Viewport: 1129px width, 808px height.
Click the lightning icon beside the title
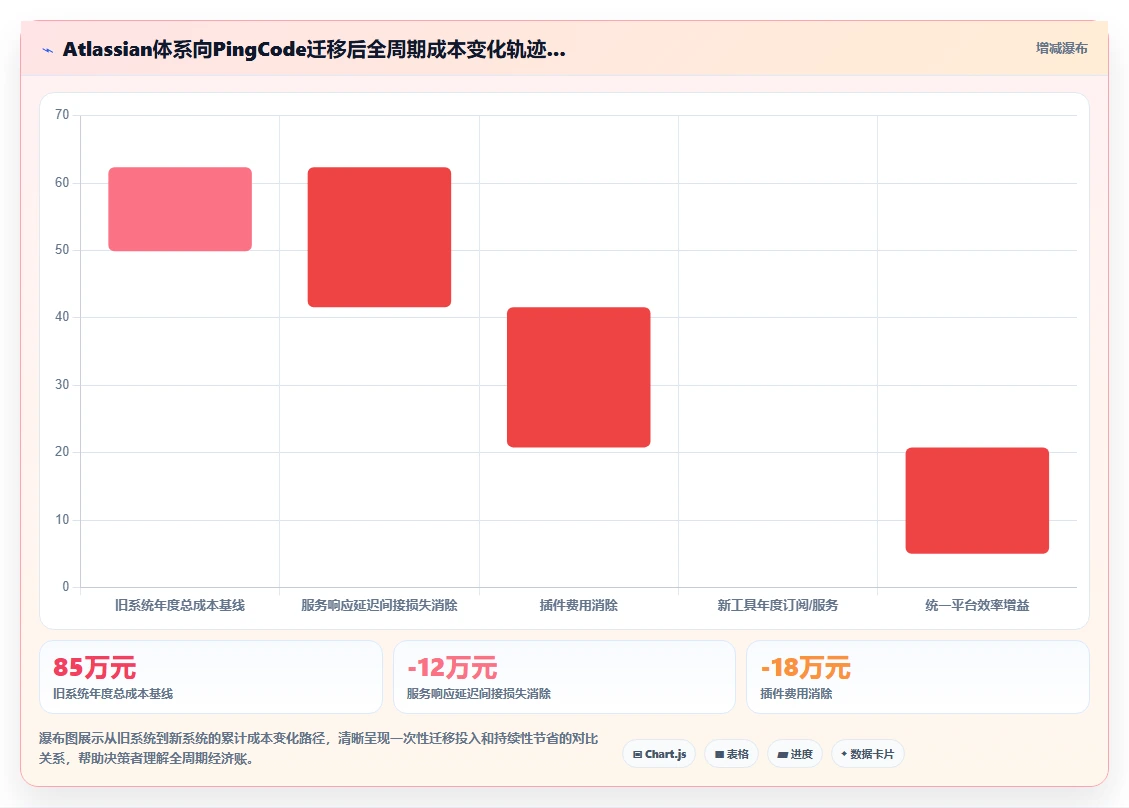coord(48,50)
